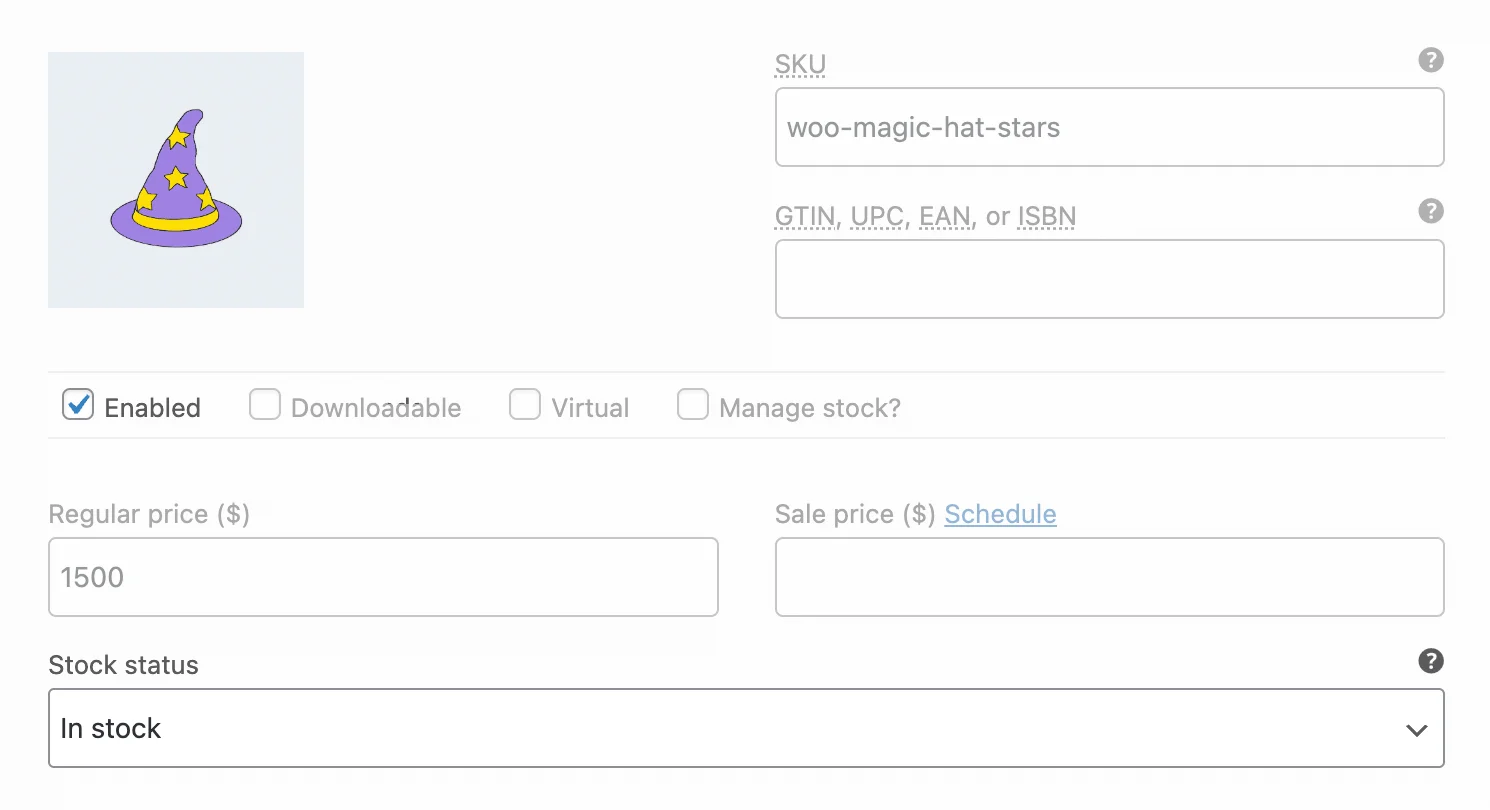
Task: Tick the Downloadable checkbox
Action: 264,405
